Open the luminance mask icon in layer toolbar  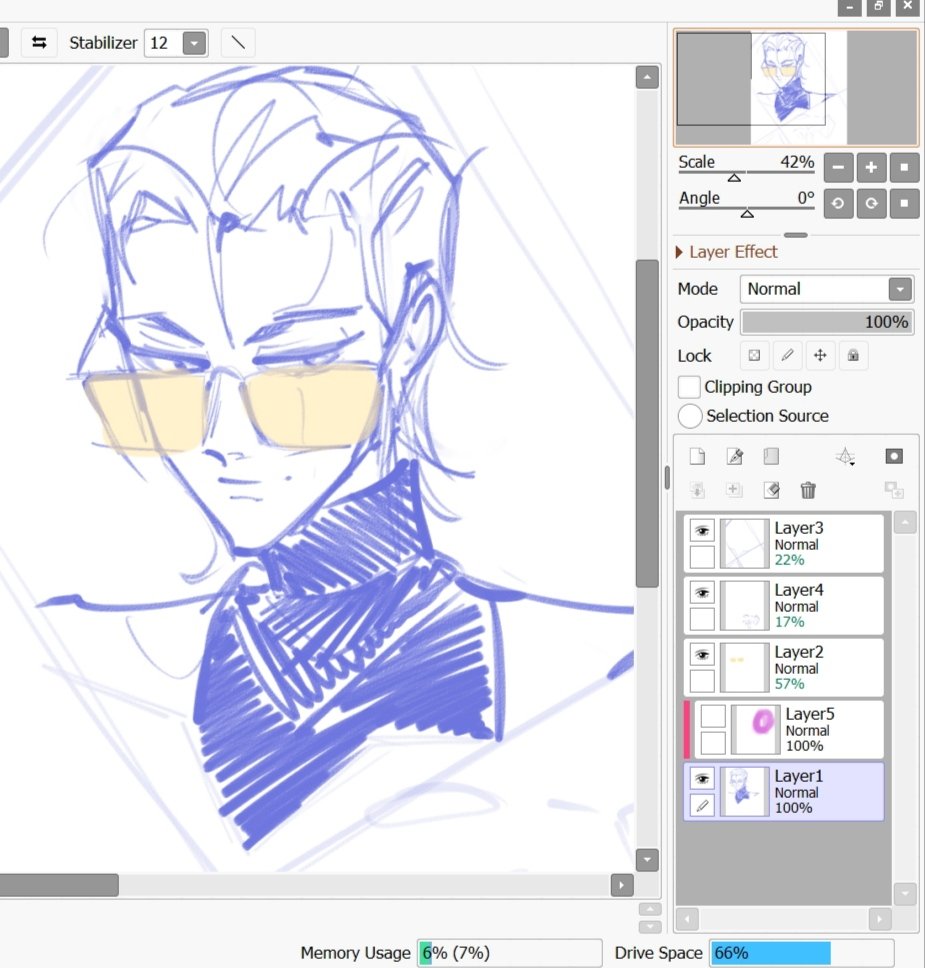tap(893, 455)
